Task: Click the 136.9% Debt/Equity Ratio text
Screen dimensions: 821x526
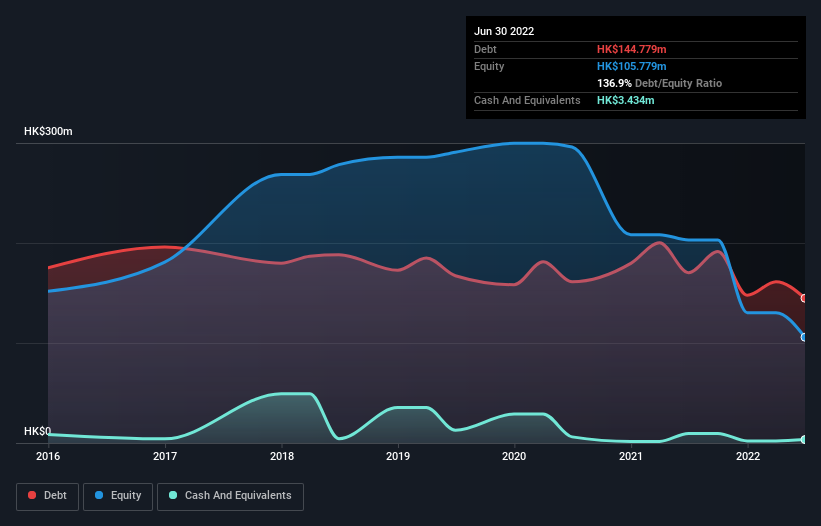Action: tap(659, 83)
